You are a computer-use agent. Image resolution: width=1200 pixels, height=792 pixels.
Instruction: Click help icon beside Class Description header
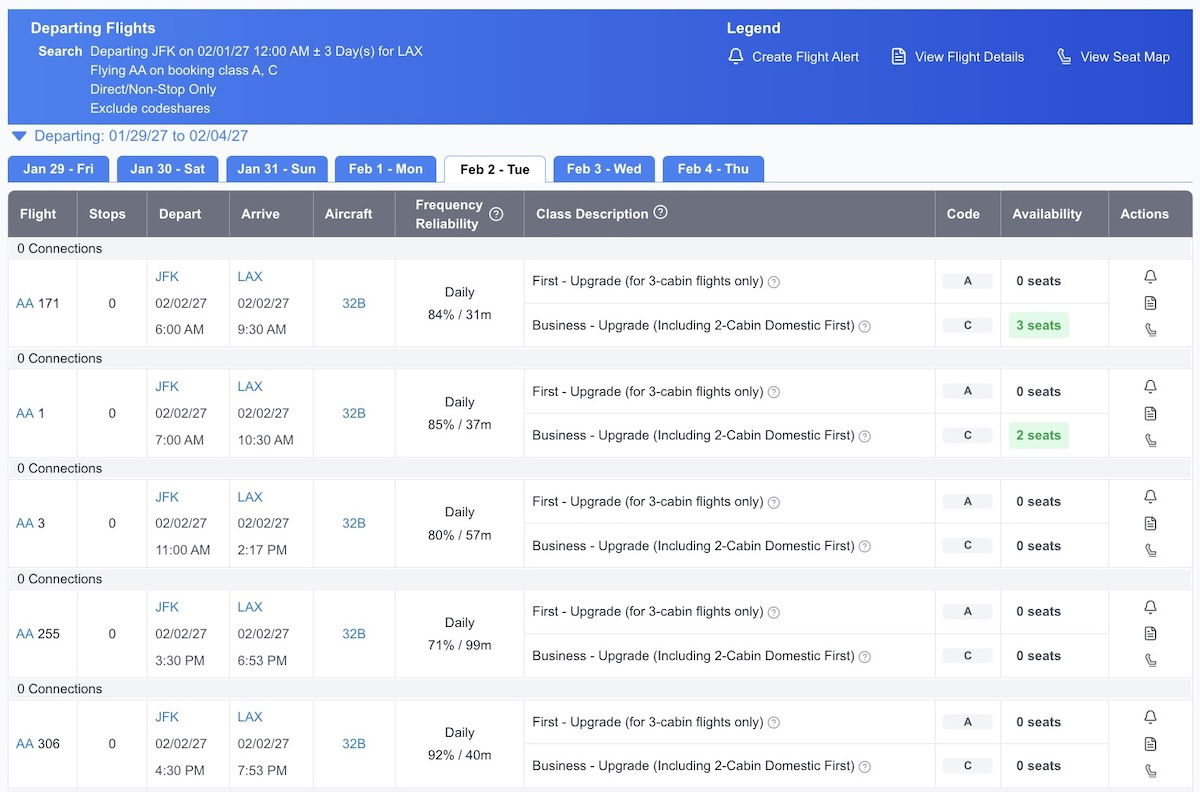click(x=660, y=213)
